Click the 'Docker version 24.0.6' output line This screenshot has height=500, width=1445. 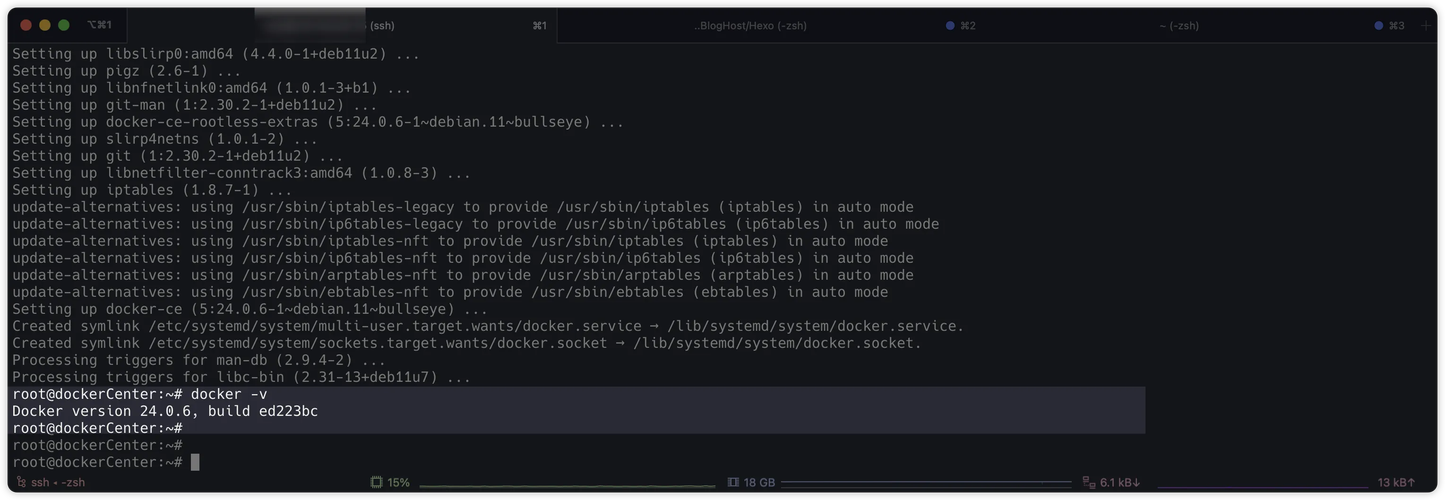click(165, 411)
